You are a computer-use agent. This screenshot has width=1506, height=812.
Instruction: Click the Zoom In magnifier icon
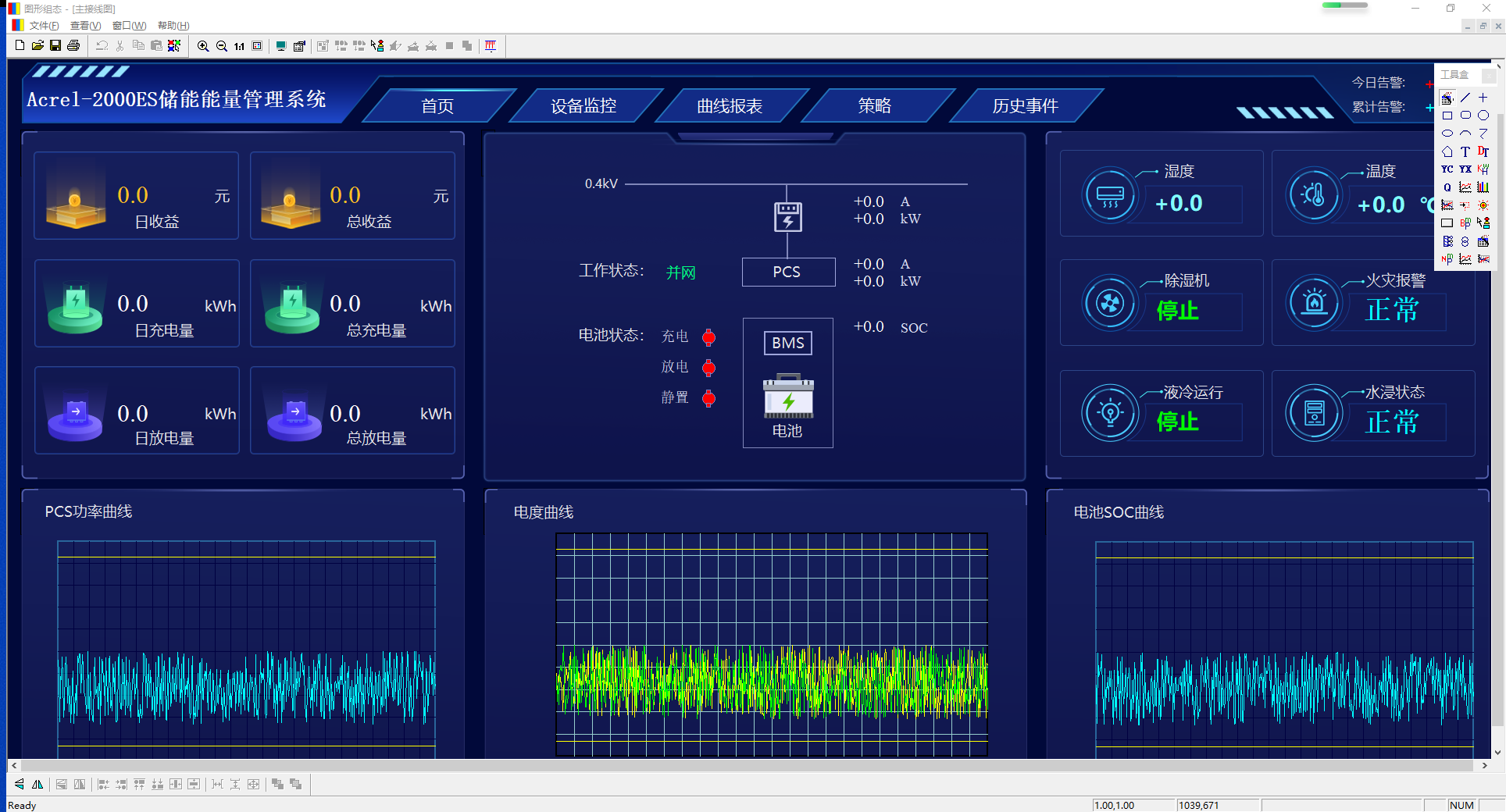pos(203,46)
